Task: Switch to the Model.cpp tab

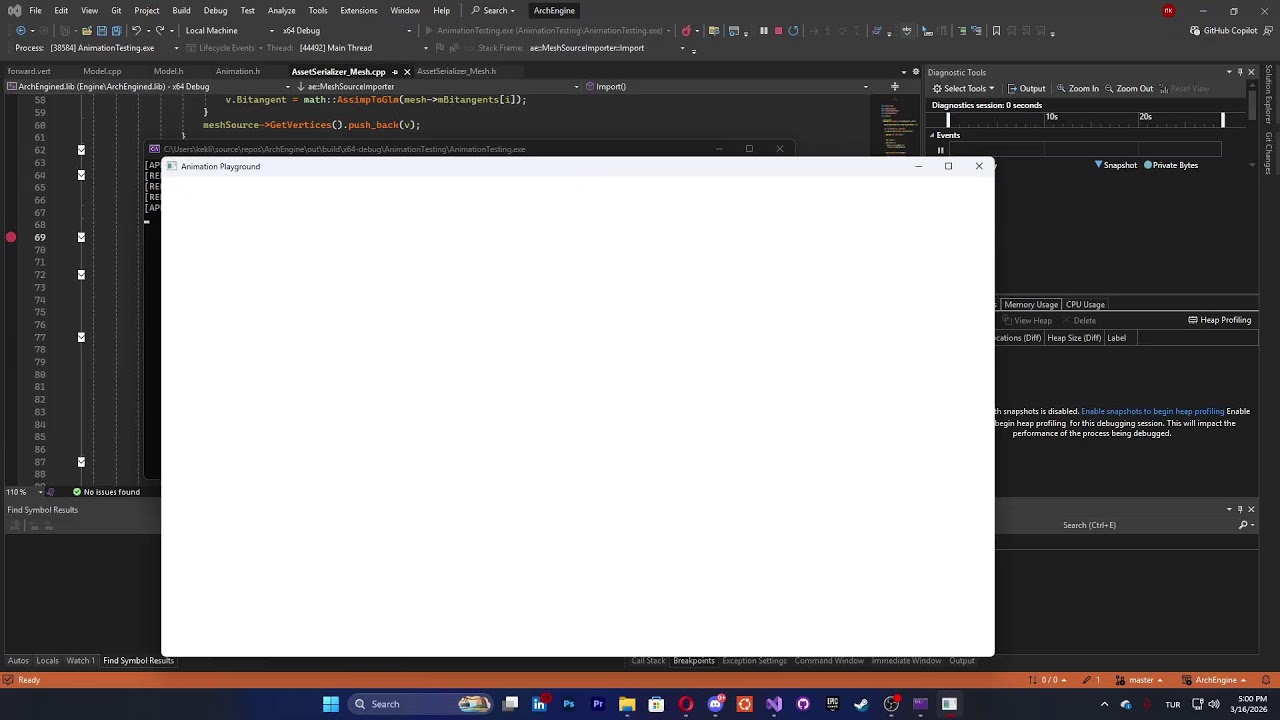Action: tap(102, 71)
